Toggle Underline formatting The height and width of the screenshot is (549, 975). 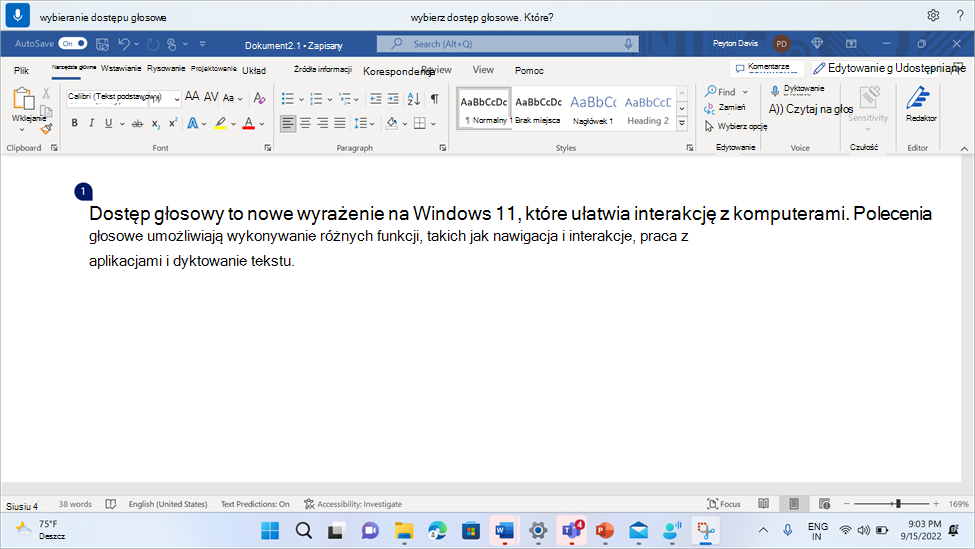[x=108, y=123]
